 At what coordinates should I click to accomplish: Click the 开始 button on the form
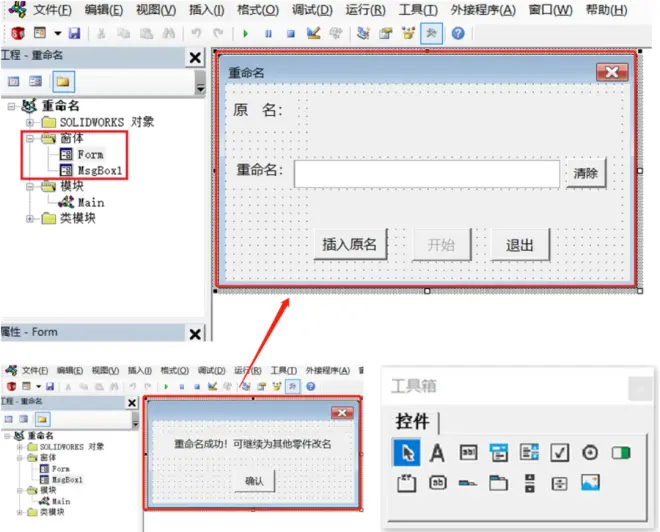(441, 245)
